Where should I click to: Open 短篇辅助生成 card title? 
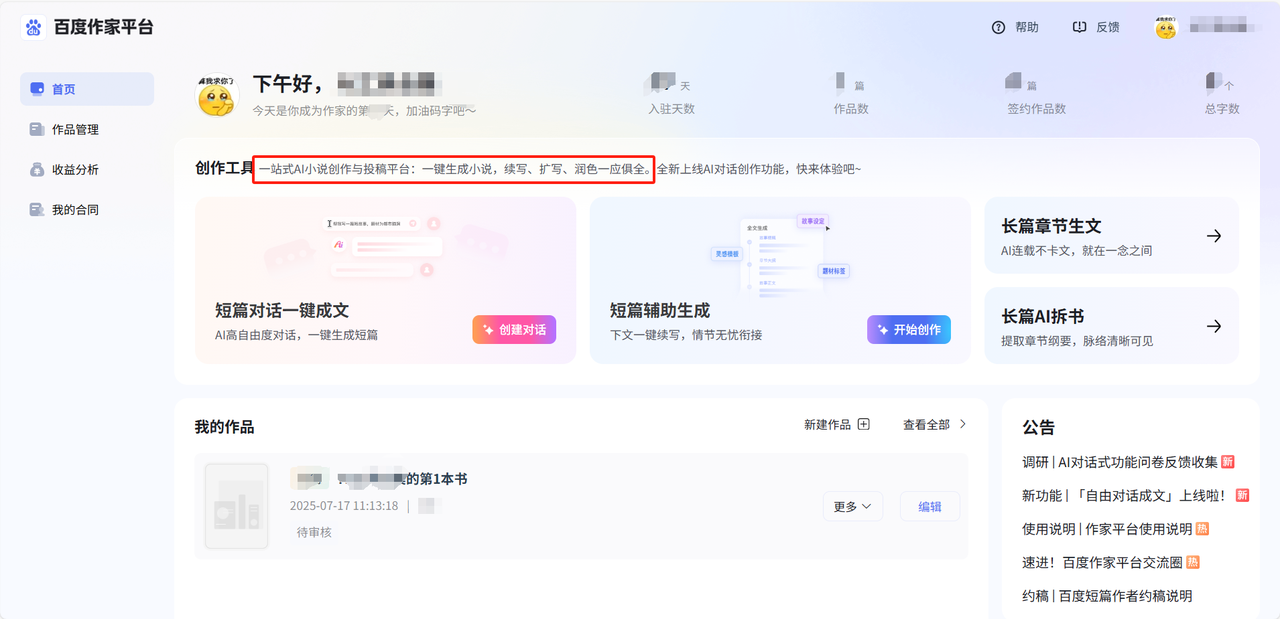[660, 310]
